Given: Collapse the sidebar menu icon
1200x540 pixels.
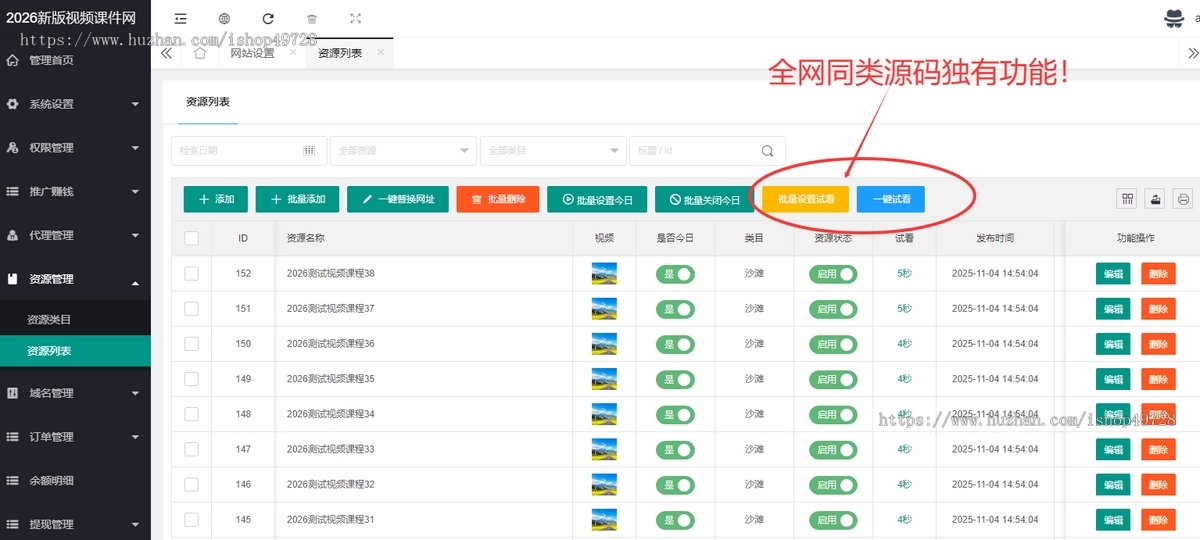Looking at the screenshot, I should pos(180,18).
